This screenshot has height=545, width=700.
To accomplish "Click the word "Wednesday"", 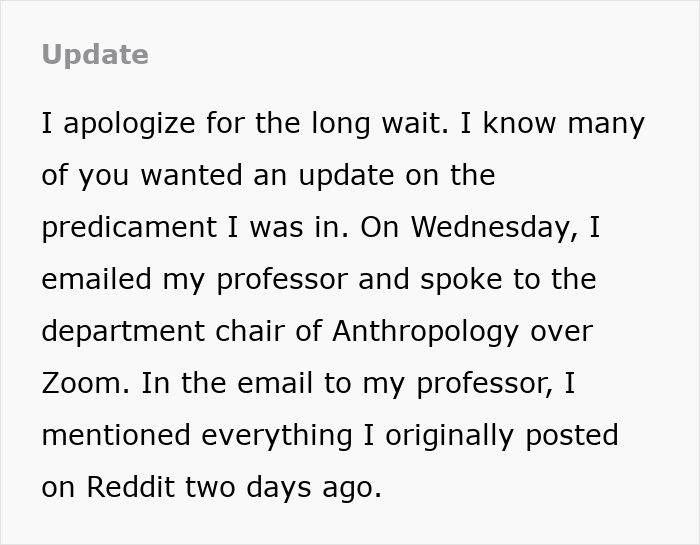I will point(492,228).
